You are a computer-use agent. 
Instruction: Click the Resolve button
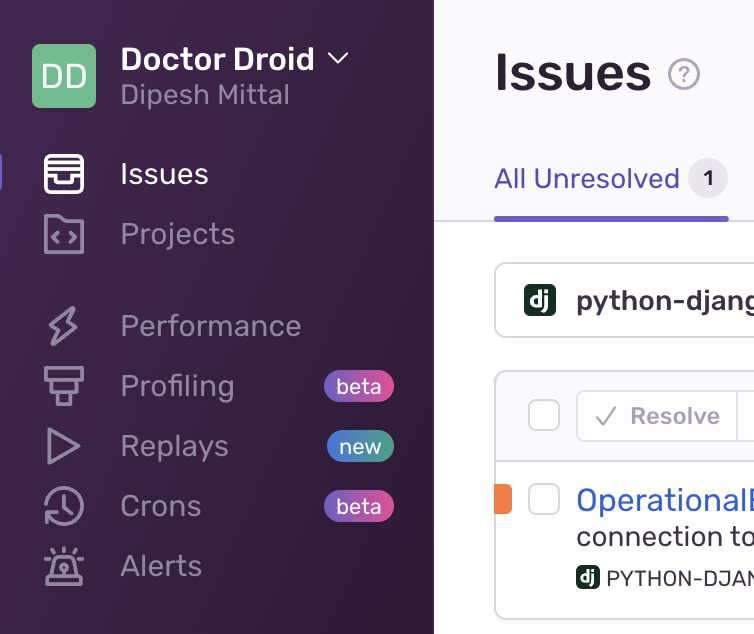pos(657,416)
